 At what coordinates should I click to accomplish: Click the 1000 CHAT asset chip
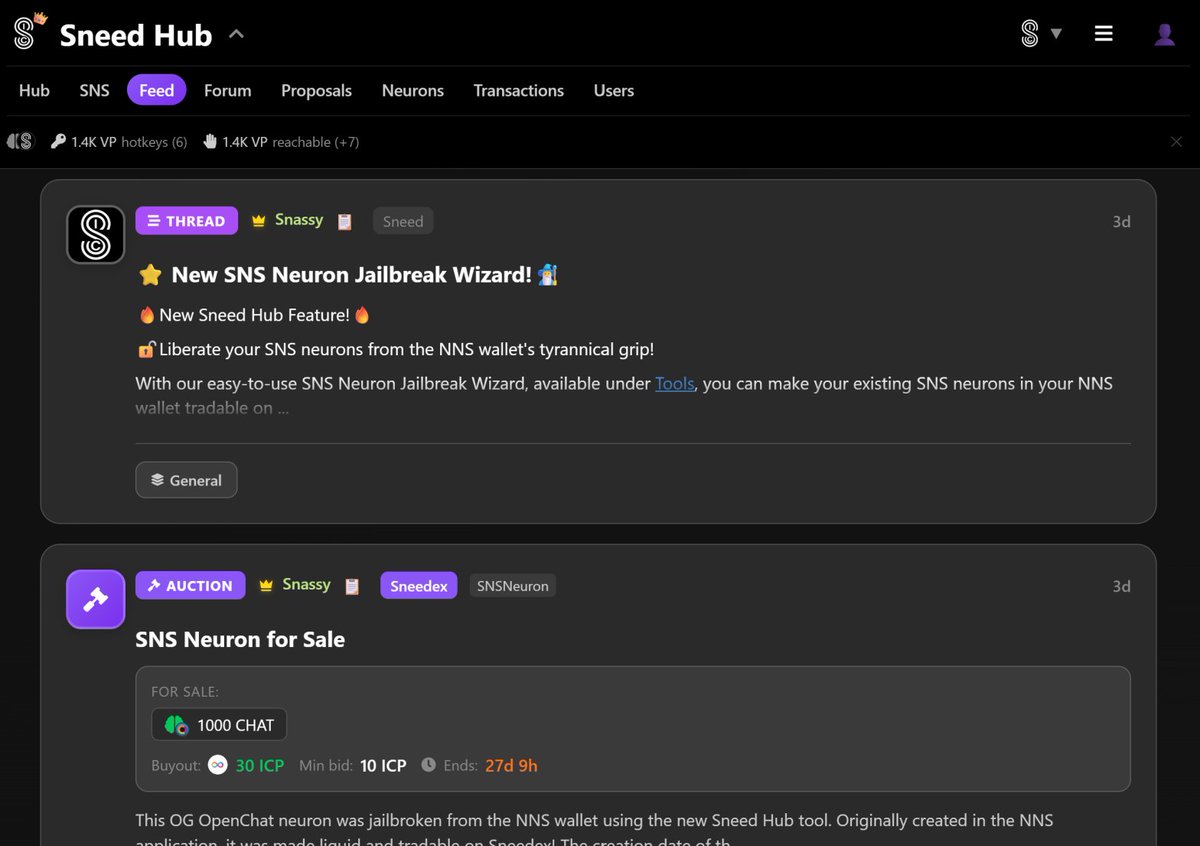pos(219,725)
